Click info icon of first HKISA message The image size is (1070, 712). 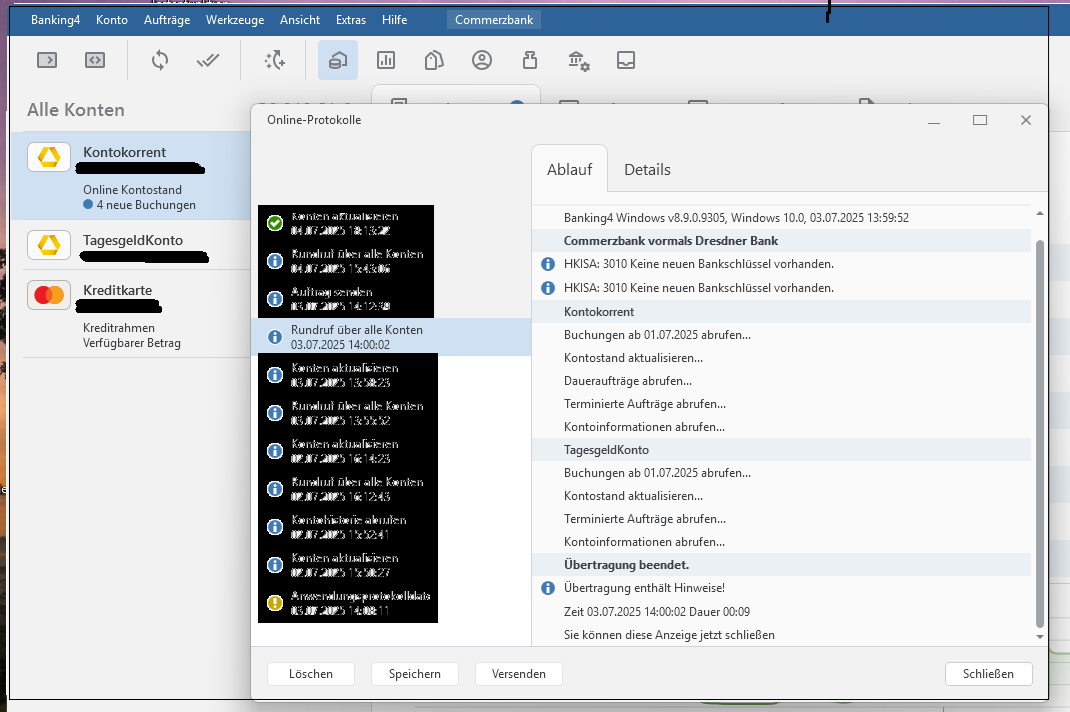pyautogui.click(x=547, y=264)
